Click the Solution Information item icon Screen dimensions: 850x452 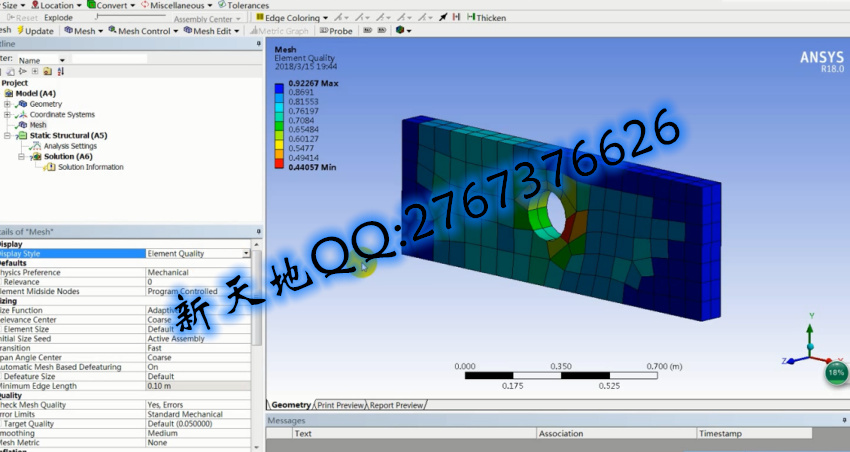click(x=51, y=167)
